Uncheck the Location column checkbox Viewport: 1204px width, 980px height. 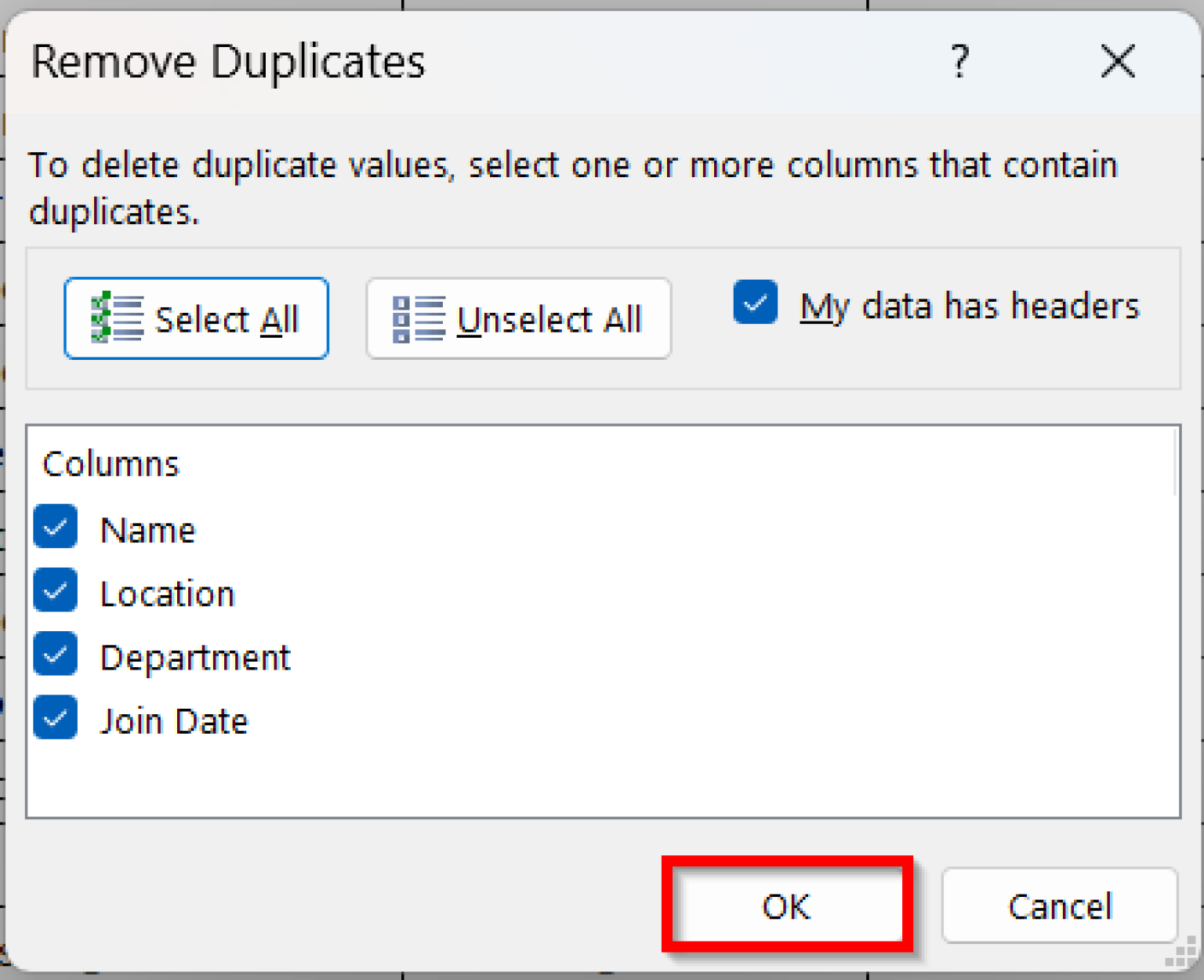[56, 591]
